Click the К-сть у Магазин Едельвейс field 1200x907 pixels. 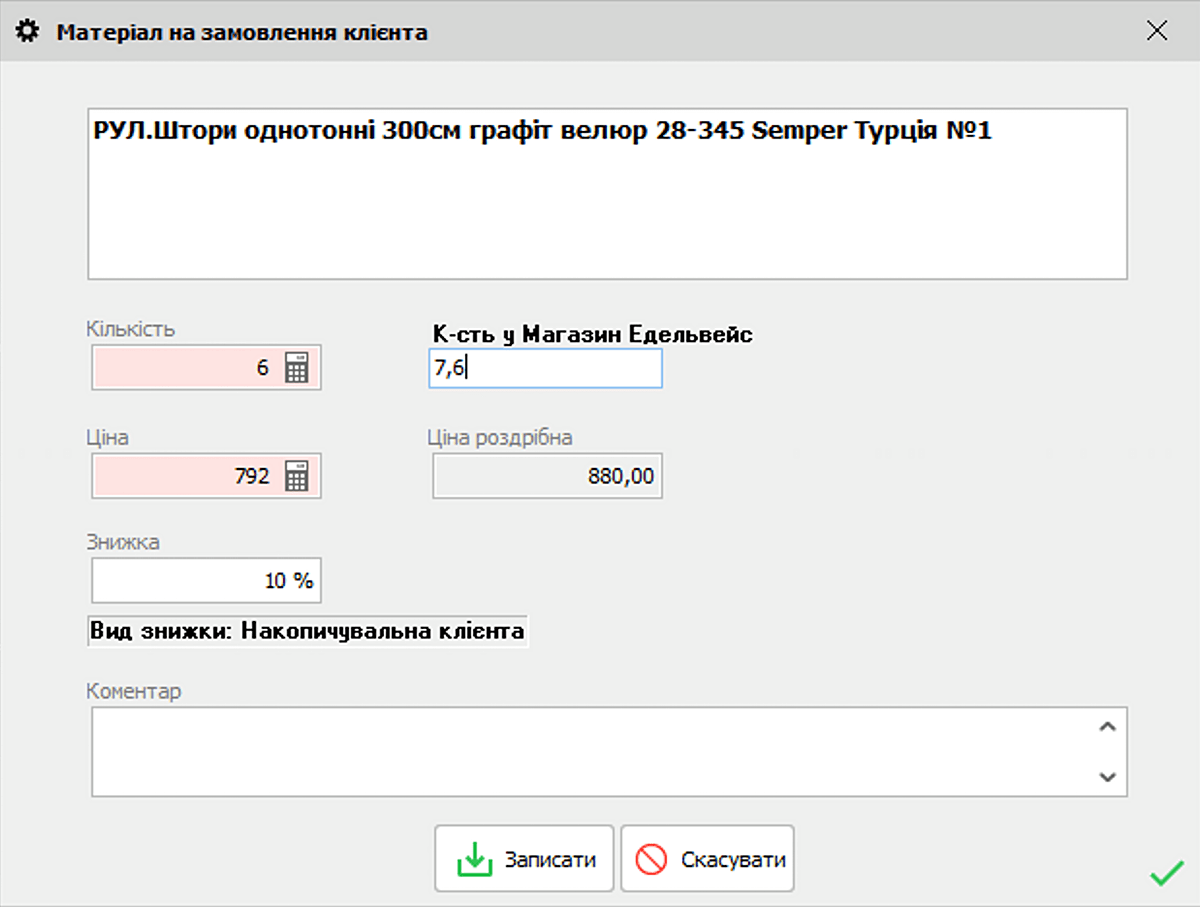coord(545,368)
